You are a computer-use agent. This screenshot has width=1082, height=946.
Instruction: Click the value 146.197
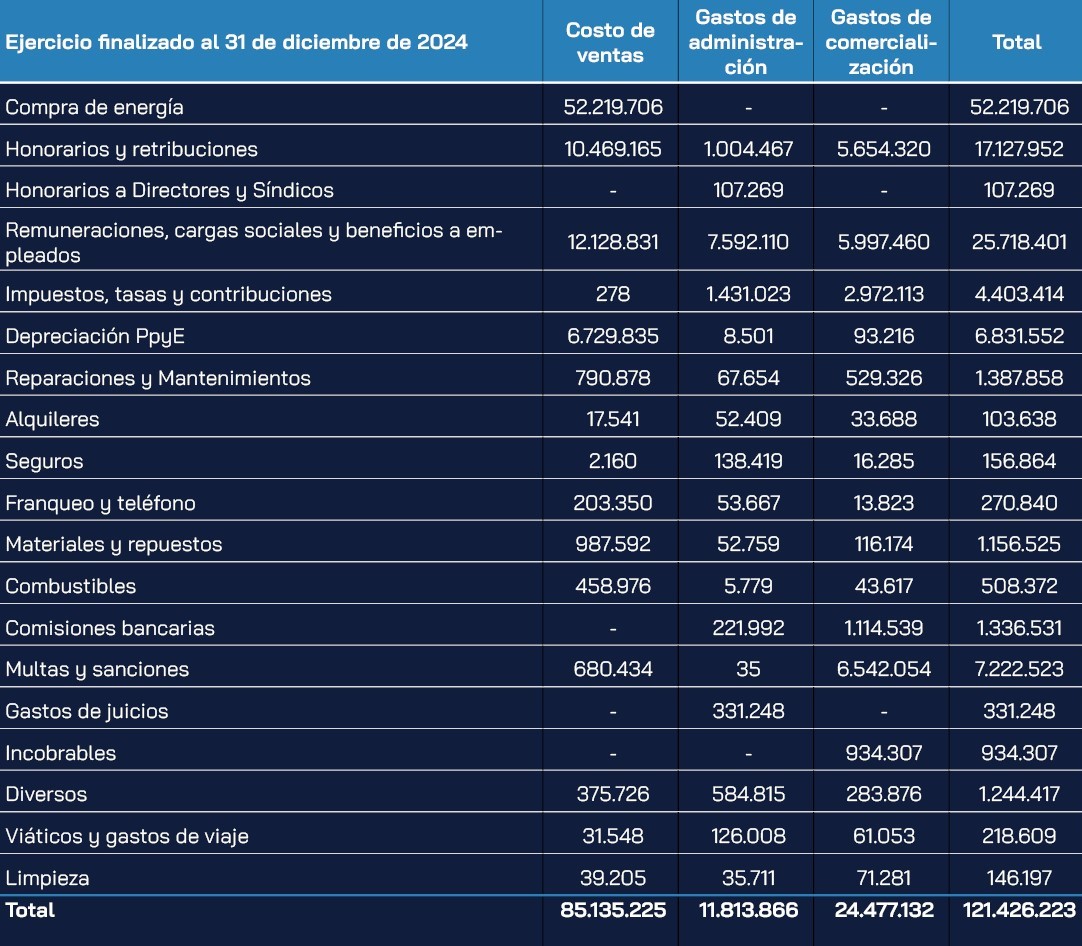point(1019,878)
